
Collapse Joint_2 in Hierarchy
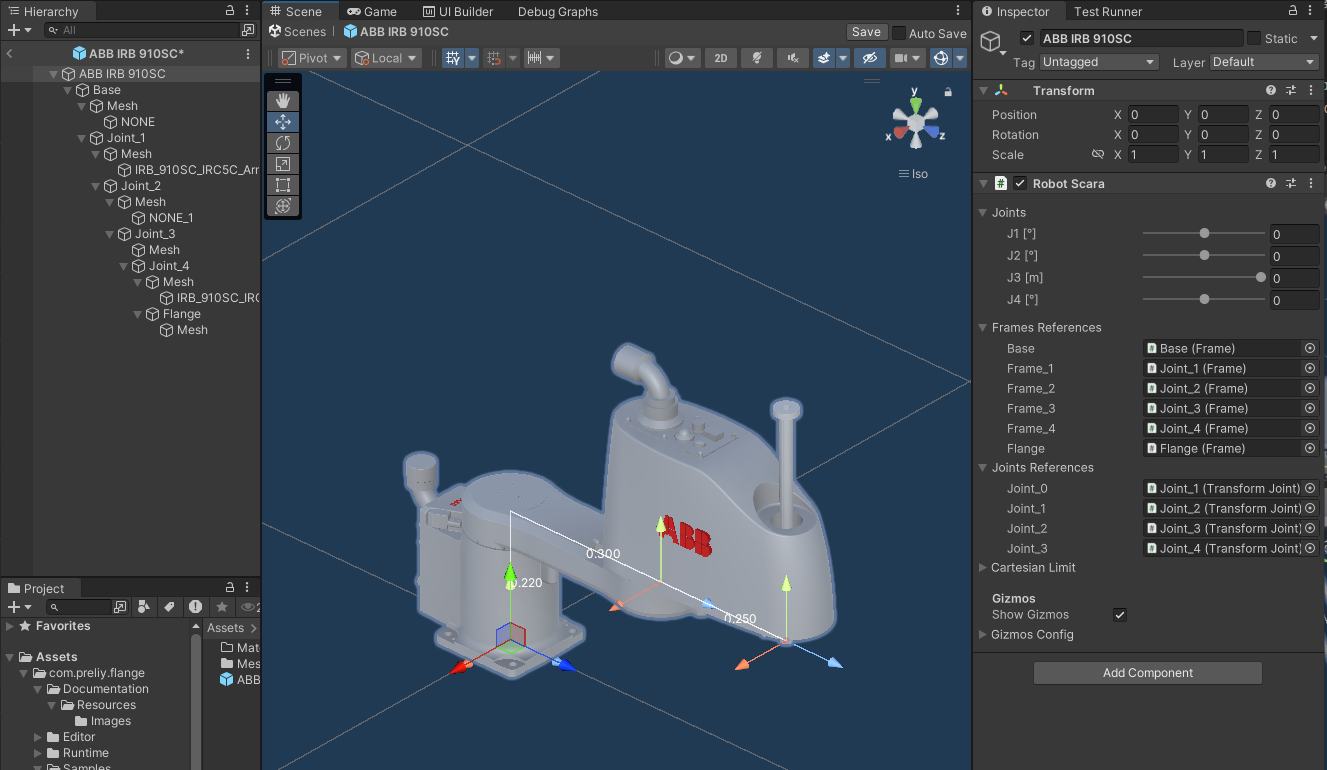coord(97,186)
